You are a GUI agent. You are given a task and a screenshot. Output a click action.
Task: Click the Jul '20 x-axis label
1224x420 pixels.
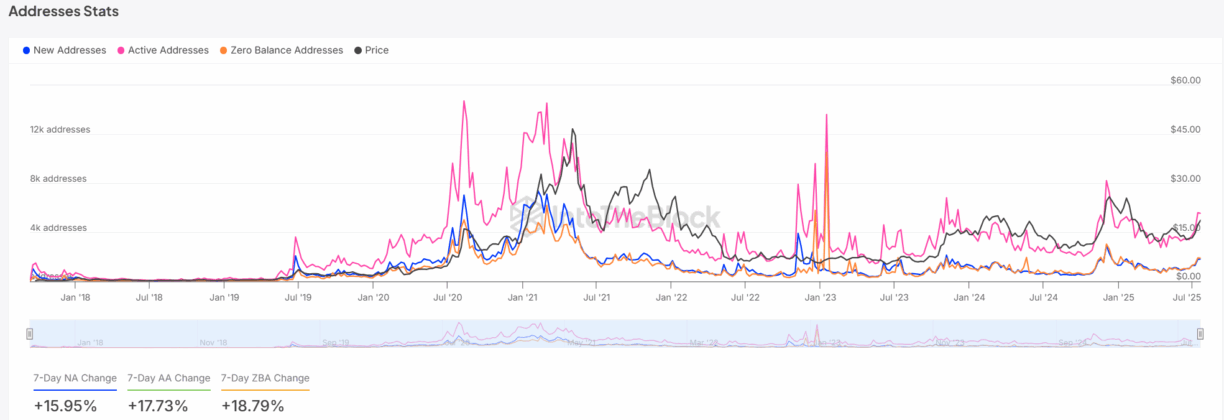[x=447, y=297]
